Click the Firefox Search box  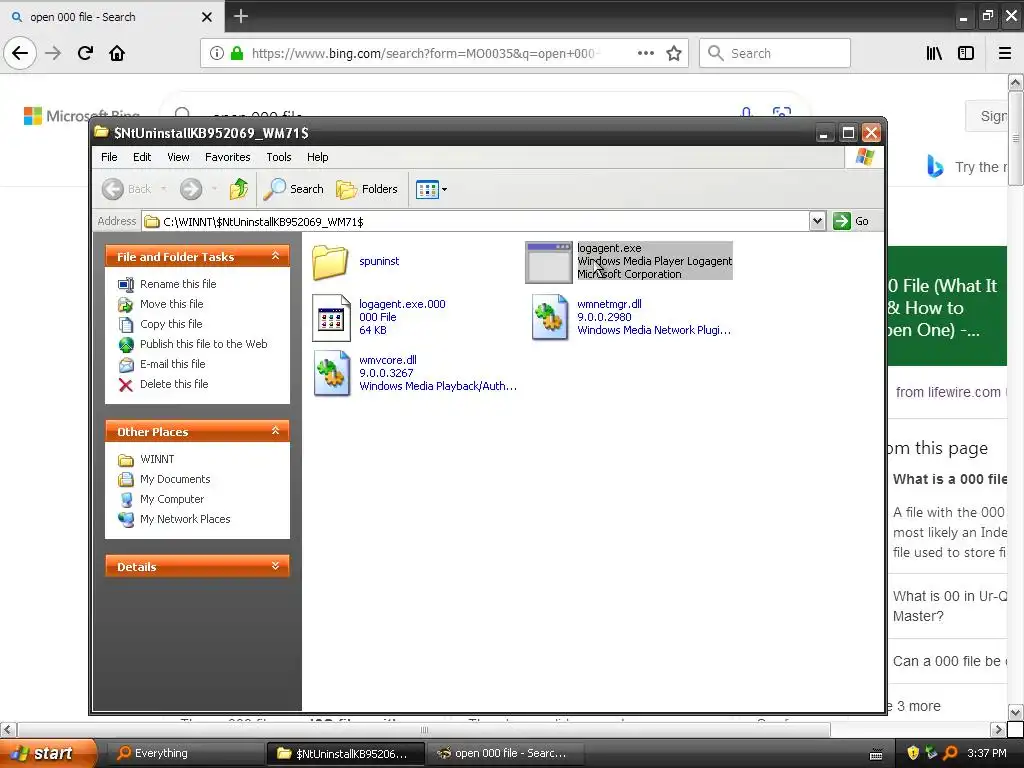[775, 53]
